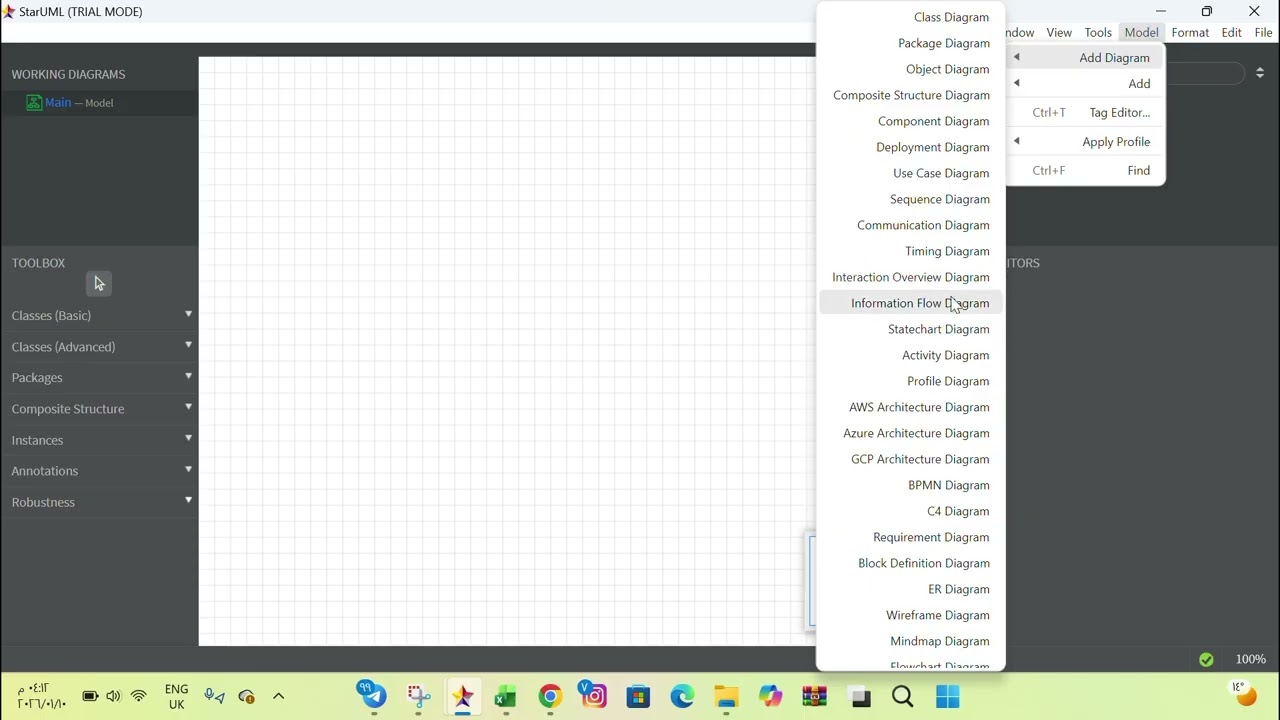Choose Find from Model menu
The image size is (1280, 720).
pos(1085,171)
